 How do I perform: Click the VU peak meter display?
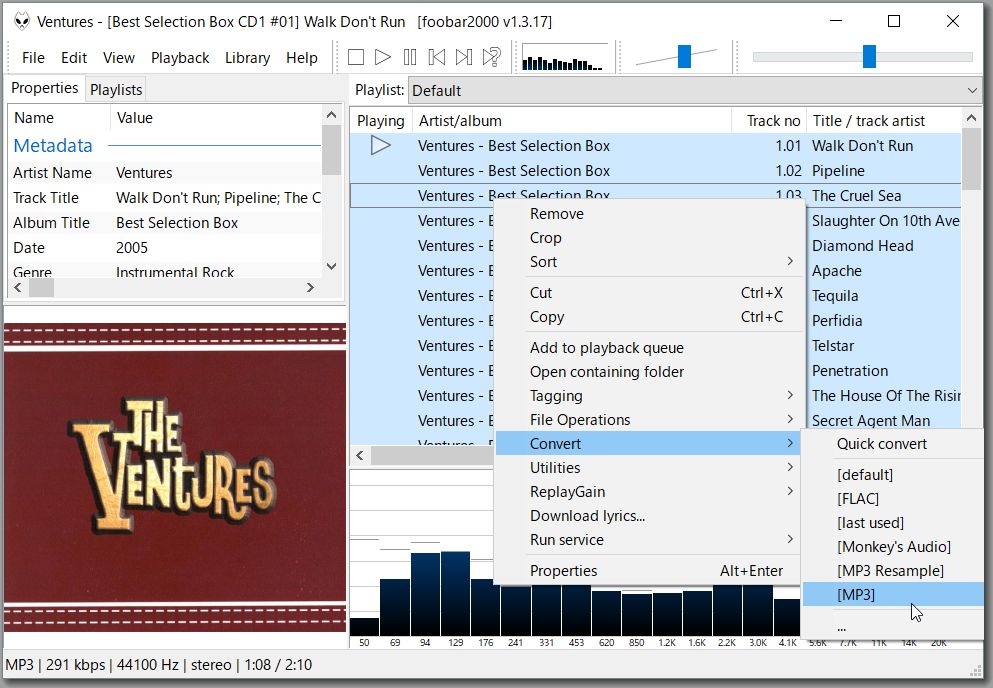[564, 58]
